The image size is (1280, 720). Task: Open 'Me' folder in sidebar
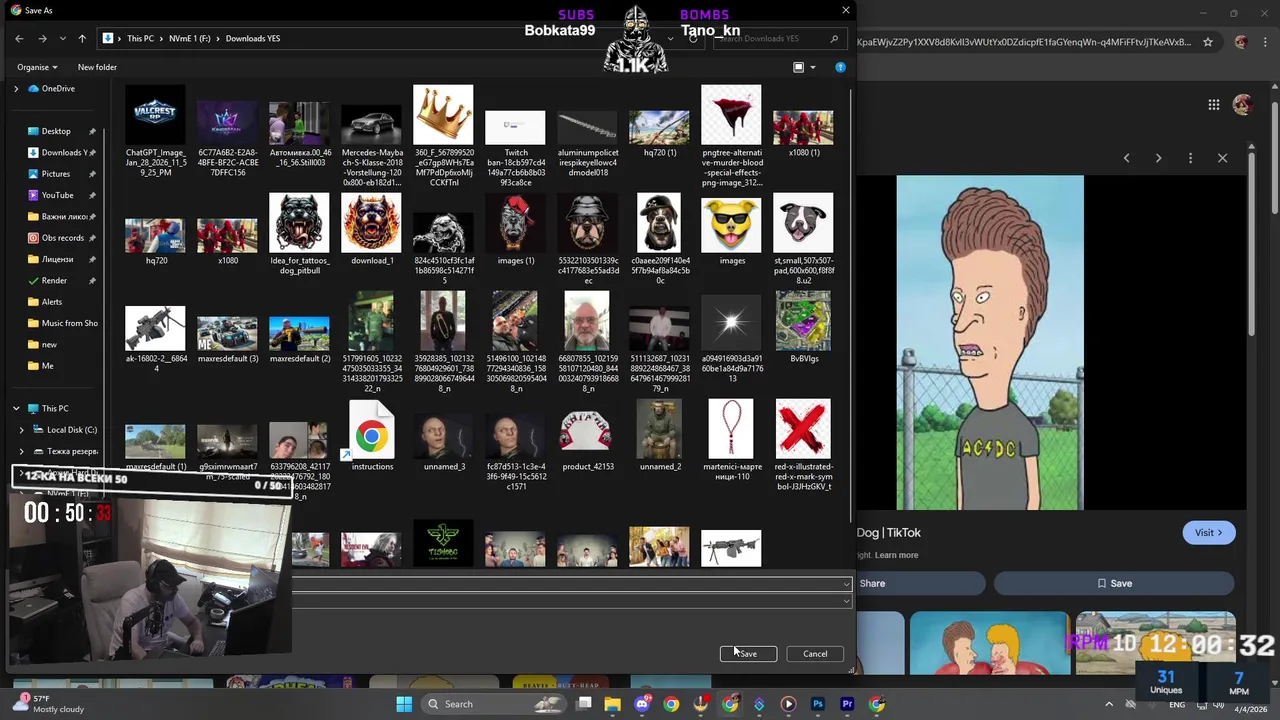47,366
